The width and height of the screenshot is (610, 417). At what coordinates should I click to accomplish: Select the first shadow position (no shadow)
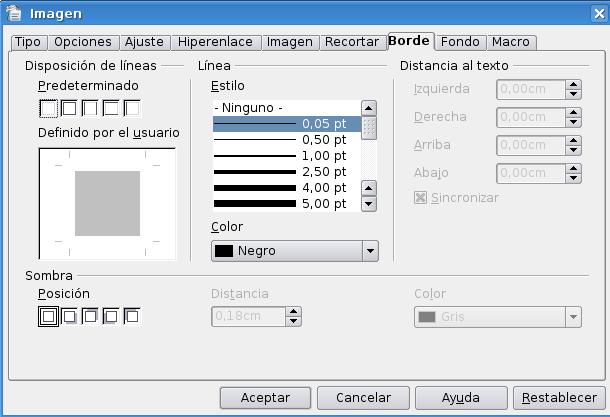click(x=49, y=317)
